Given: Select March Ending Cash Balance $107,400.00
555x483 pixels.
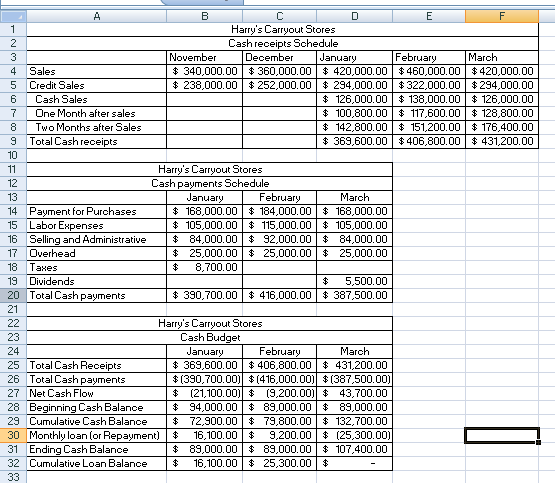Looking at the screenshot, I should coord(355,449).
